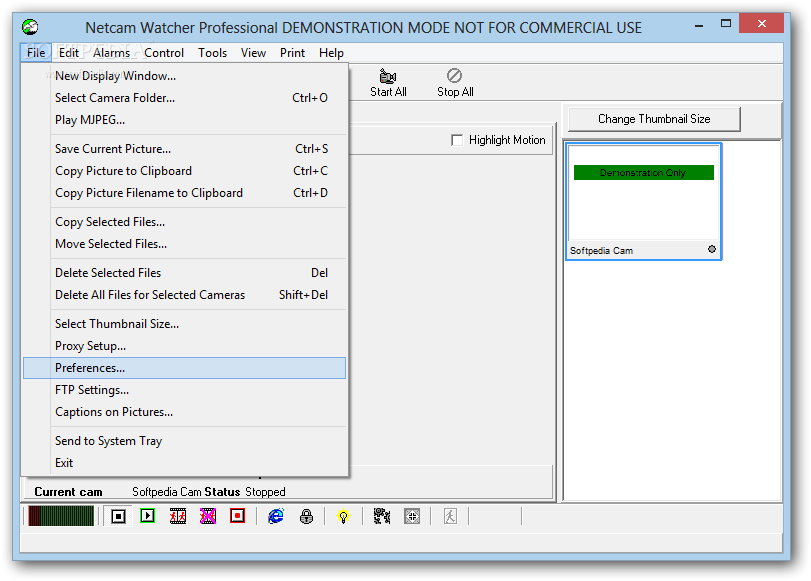Choose Delete All Files for Selected Cameras
The image size is (811, 581).
185,295
